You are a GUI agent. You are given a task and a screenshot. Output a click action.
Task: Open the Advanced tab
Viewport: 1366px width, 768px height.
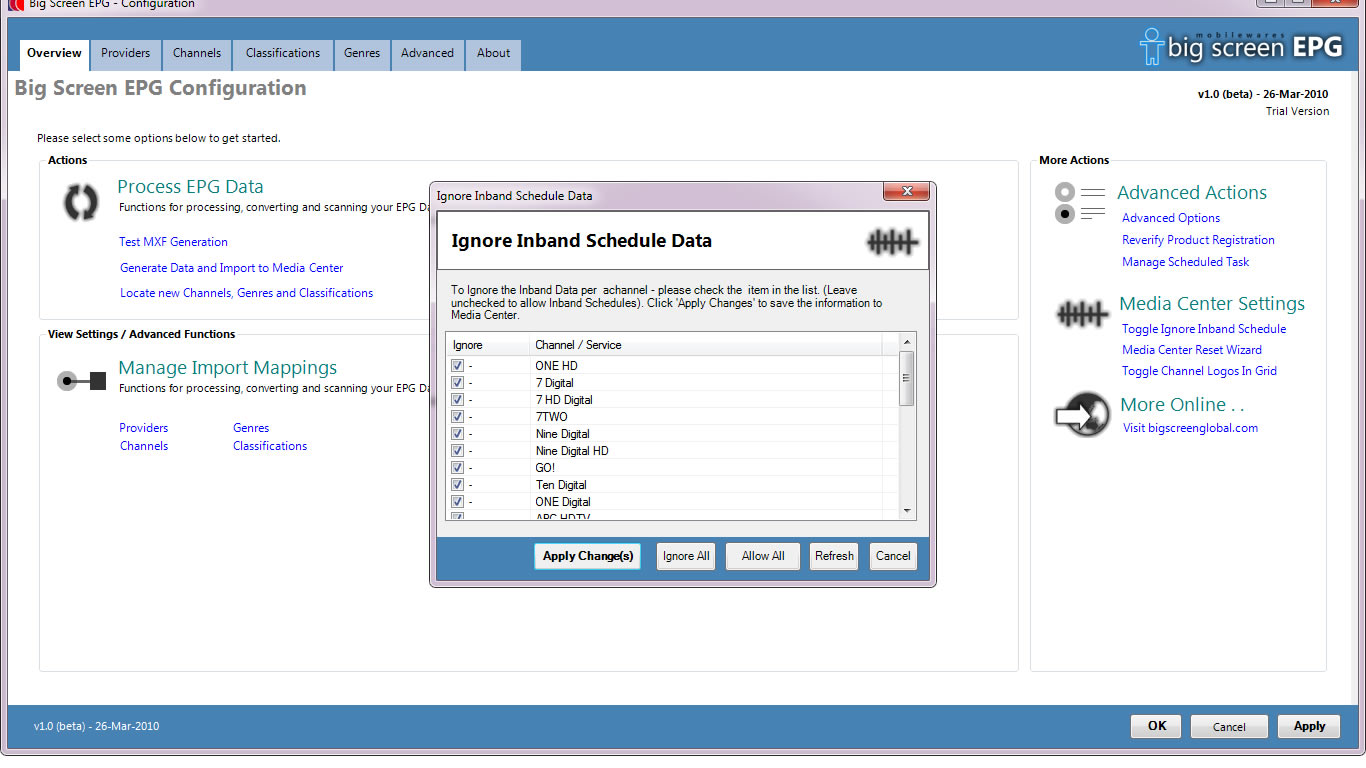427,54
